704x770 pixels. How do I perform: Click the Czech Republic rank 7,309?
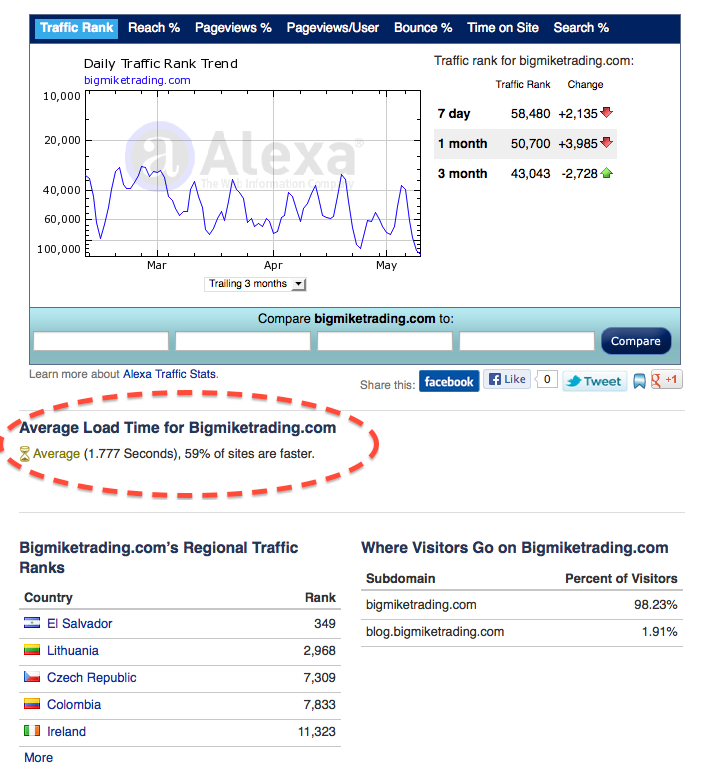tap(320, 678)
